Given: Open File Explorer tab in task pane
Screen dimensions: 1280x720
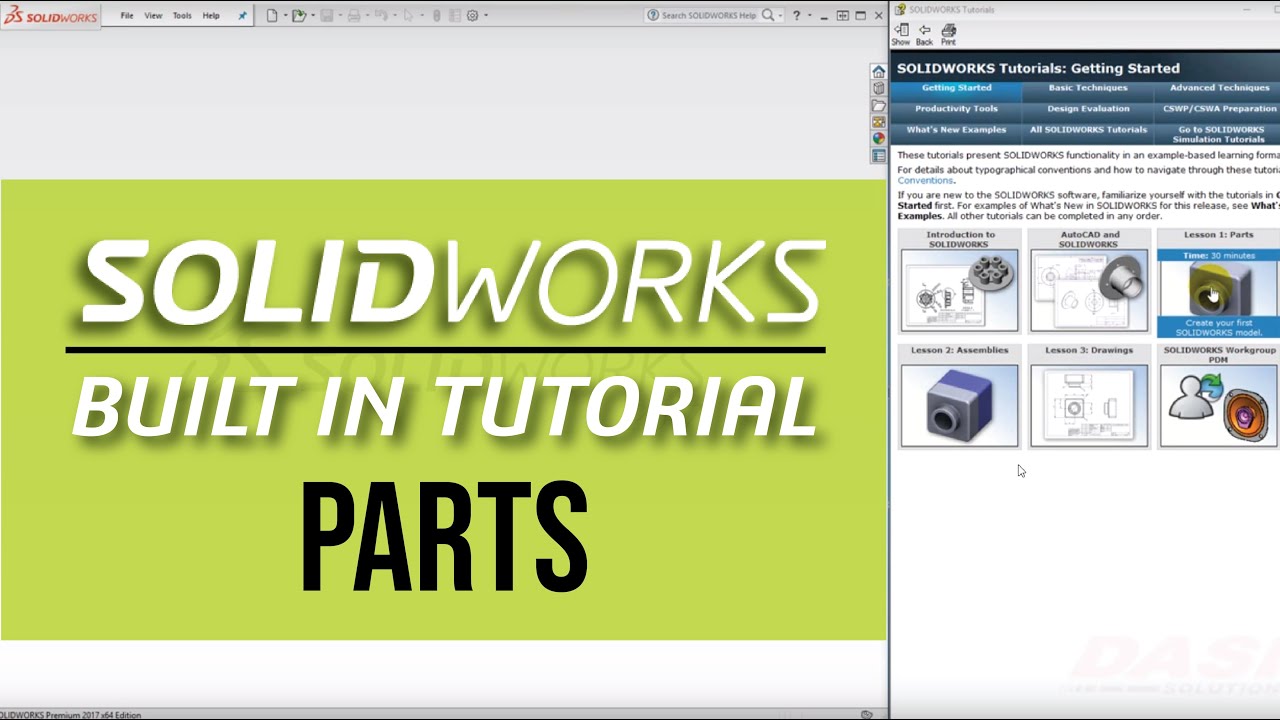Looking at the screenshot, I should point(878,106).
